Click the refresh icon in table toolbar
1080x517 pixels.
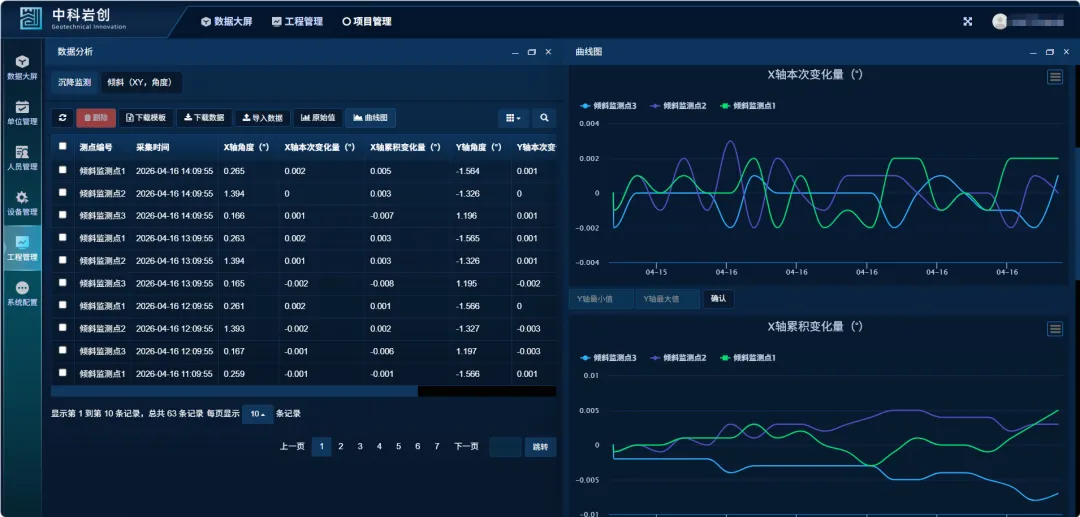click(62, 118)
